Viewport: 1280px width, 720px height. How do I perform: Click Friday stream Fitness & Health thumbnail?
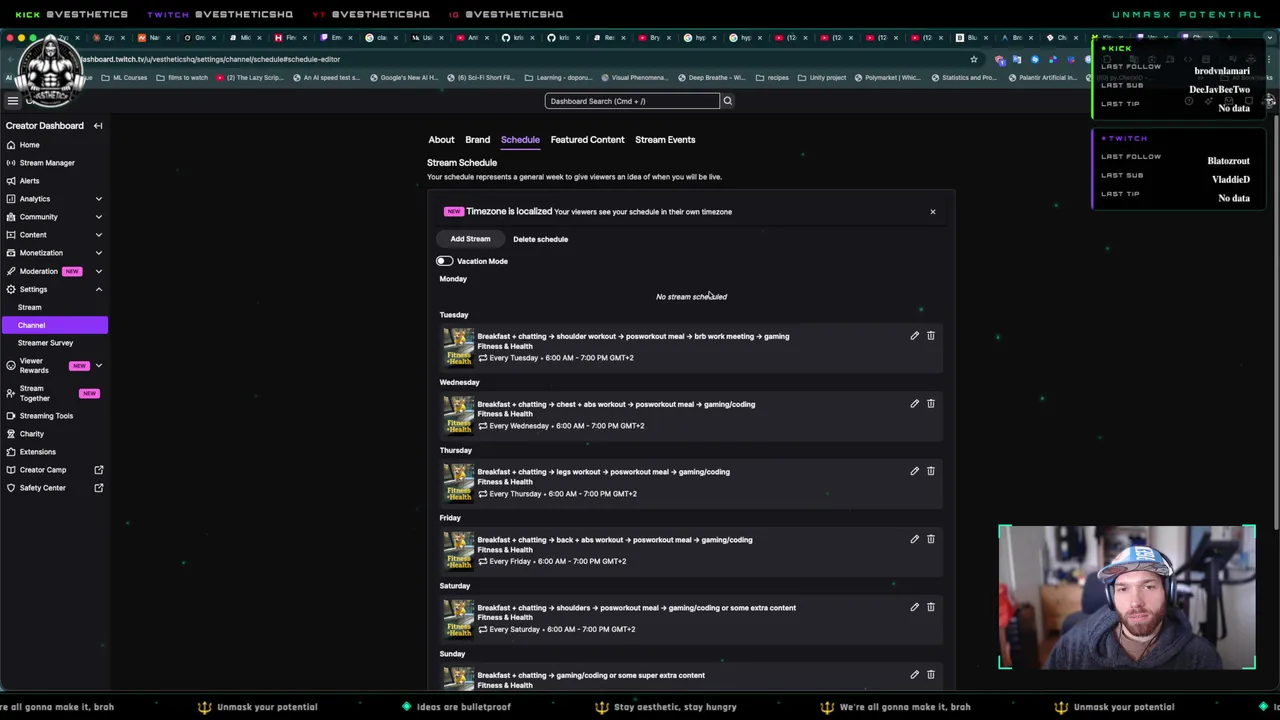pyautogui.click(x=459, y=551)
